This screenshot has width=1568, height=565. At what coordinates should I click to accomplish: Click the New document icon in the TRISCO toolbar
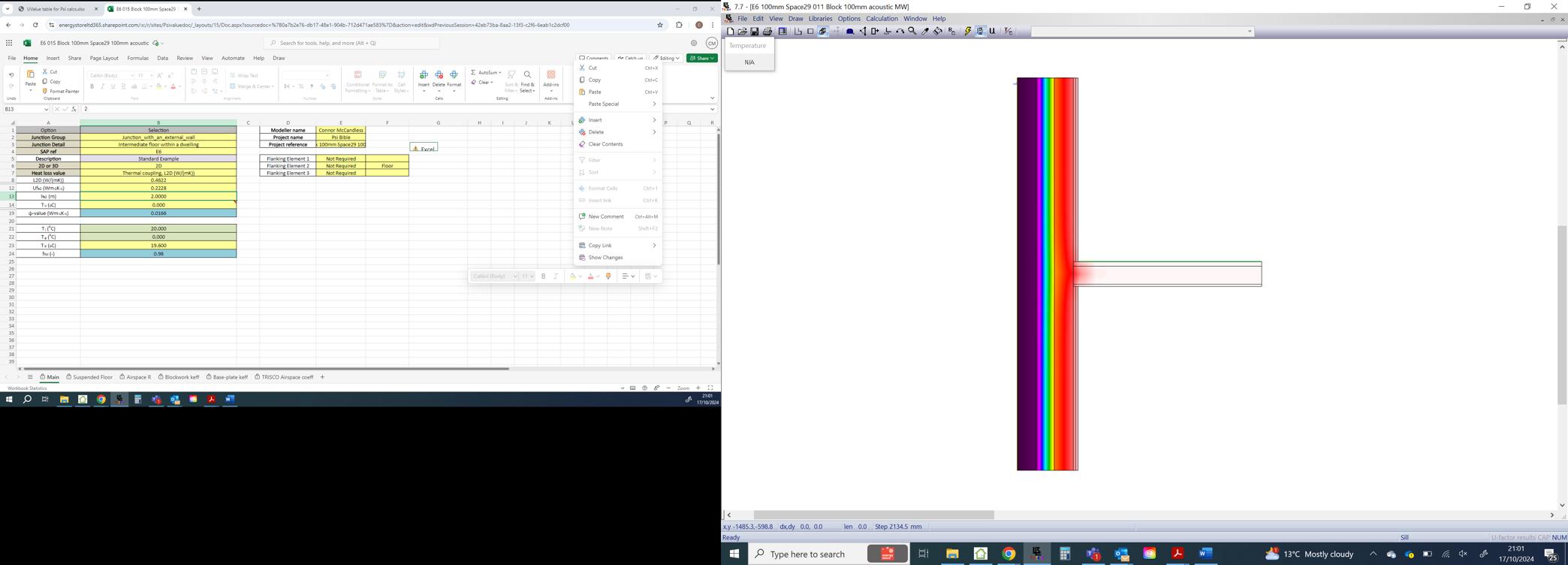[730, 32]
